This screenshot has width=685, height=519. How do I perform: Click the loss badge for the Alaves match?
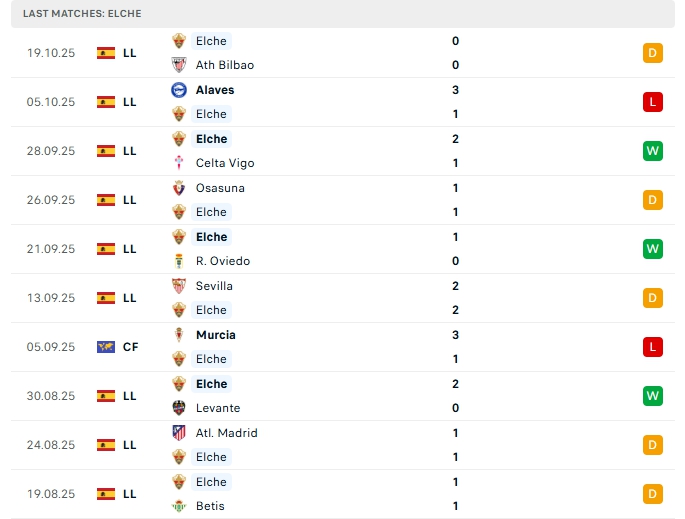pos(653,102)
